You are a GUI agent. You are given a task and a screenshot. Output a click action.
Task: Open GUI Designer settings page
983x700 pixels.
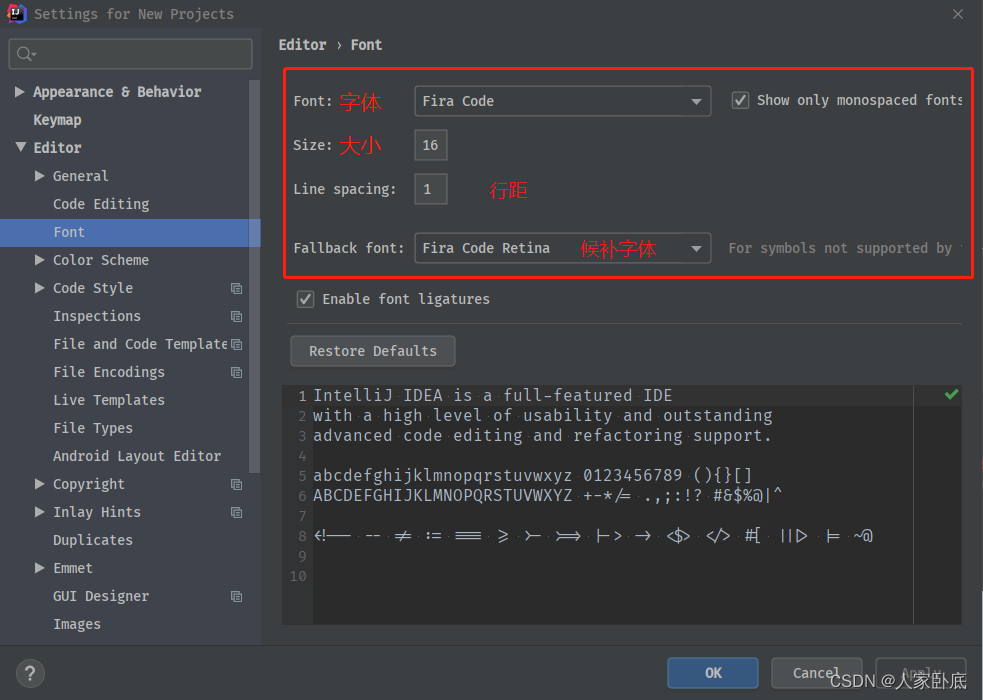pyautogui.click(x=101, y=596)
